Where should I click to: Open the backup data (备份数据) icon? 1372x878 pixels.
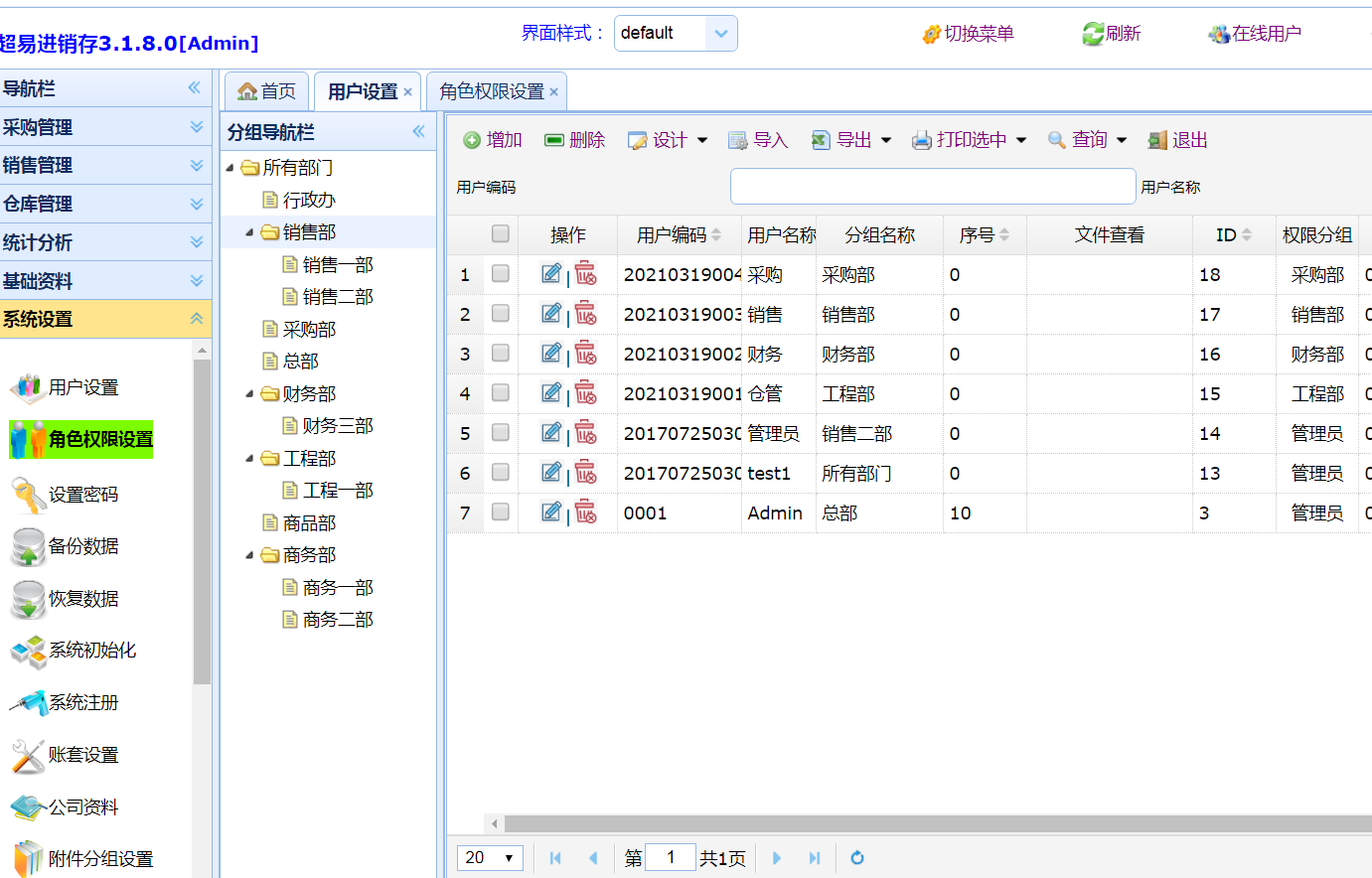(28, 546)
